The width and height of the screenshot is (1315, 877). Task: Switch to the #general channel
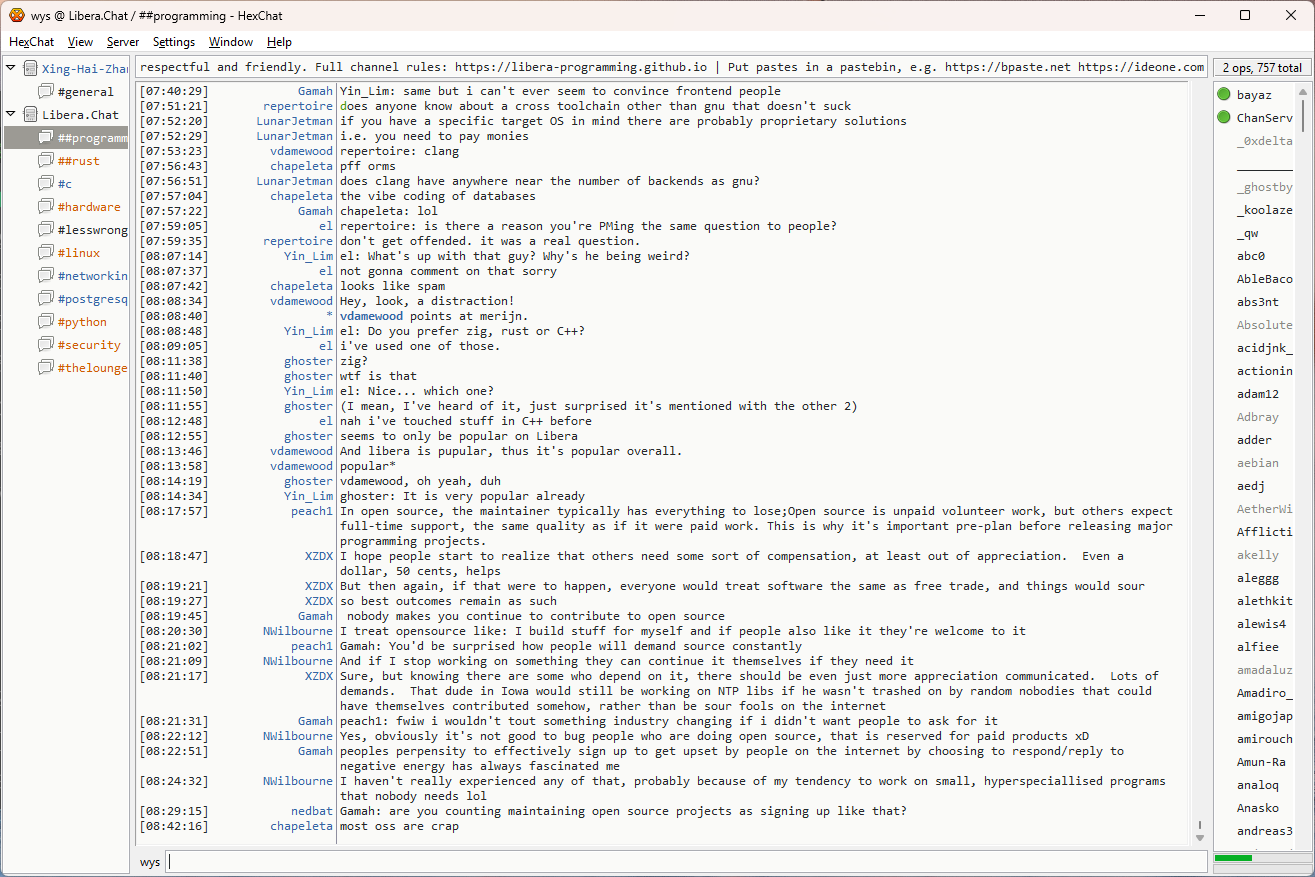(x=86, y=92)
